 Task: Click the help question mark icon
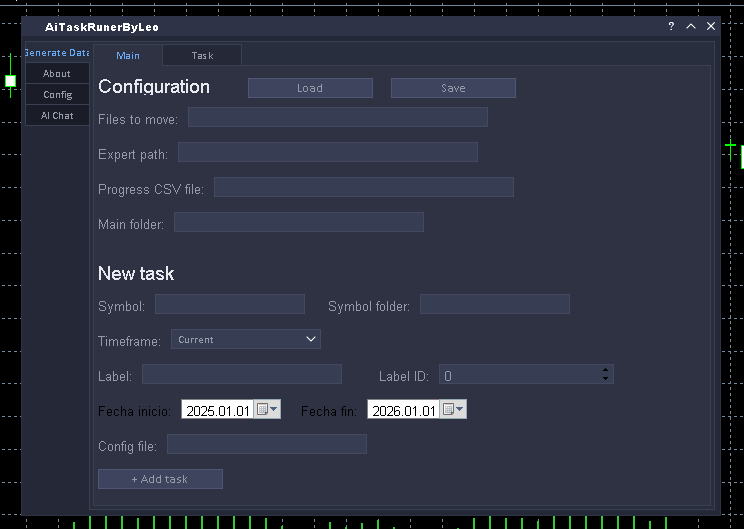(671, 27)
